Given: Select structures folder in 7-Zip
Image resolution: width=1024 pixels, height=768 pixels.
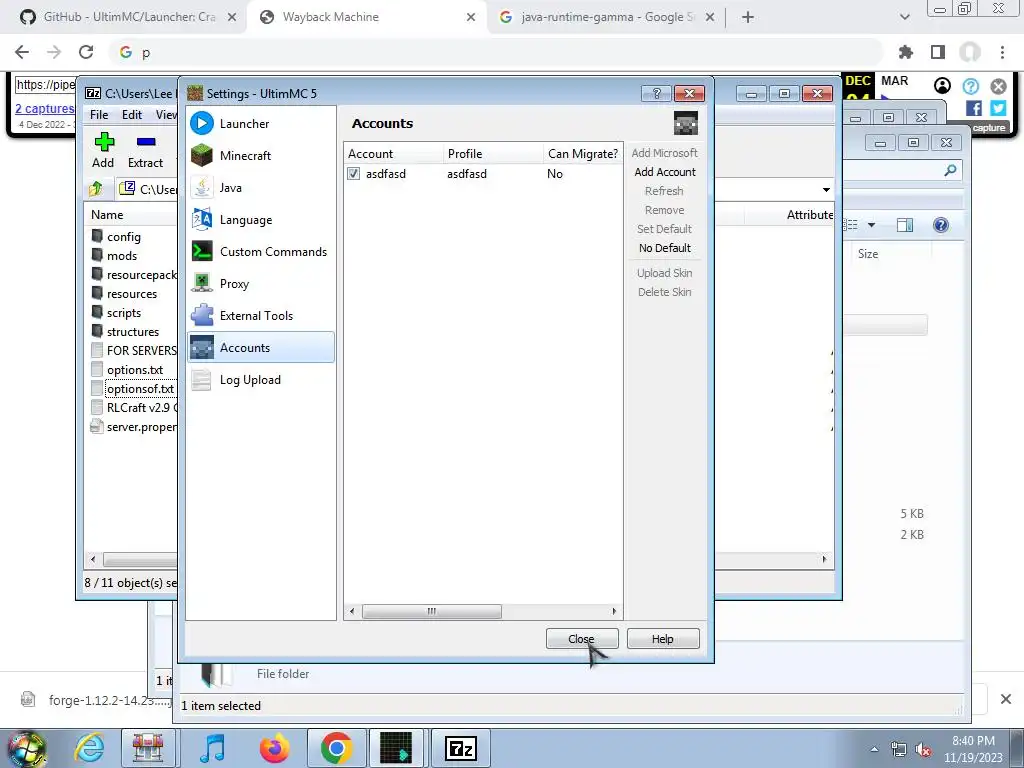Looking at the screenshot, I should tap(133, 332).
